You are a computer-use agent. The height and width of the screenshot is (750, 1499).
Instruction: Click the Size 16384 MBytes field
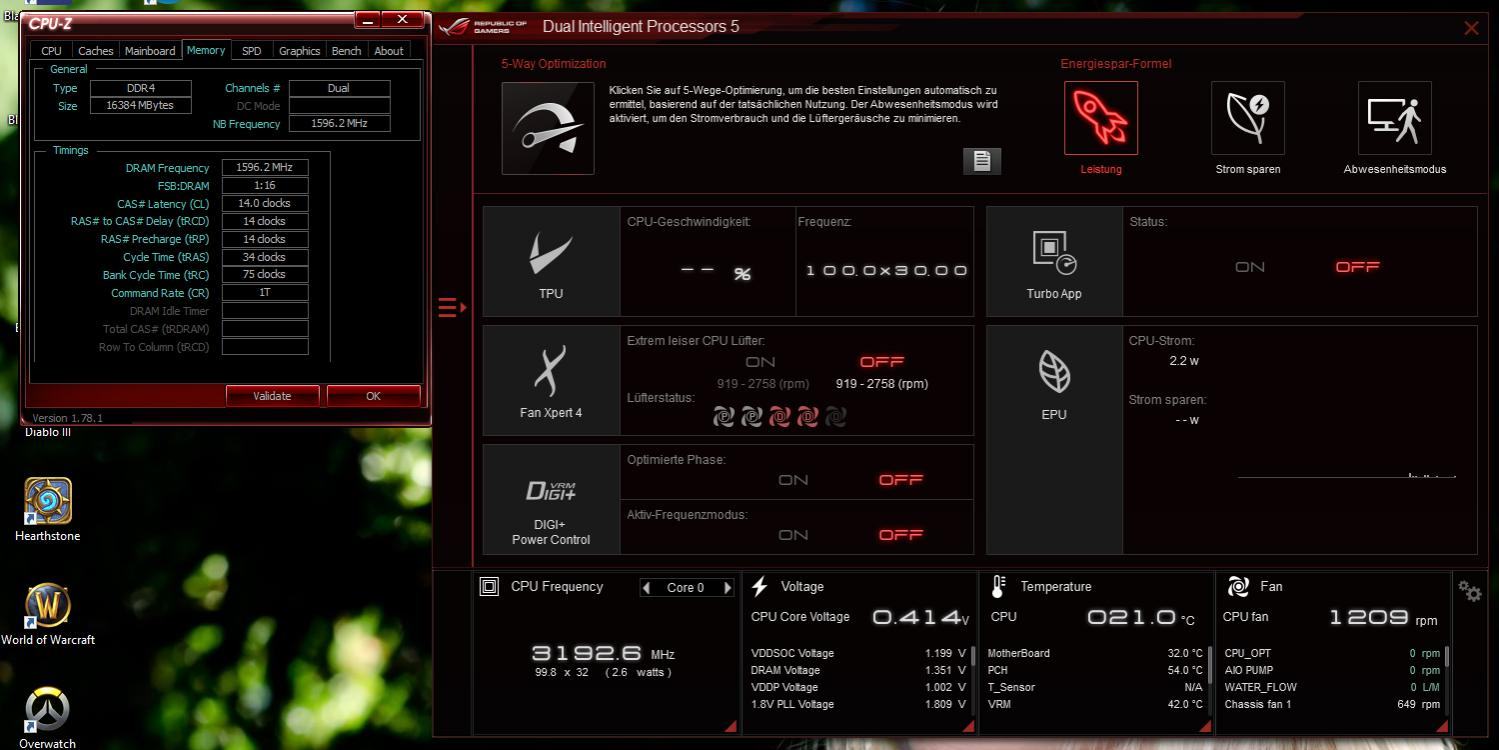pyautogui.click(x=141, y=106)
